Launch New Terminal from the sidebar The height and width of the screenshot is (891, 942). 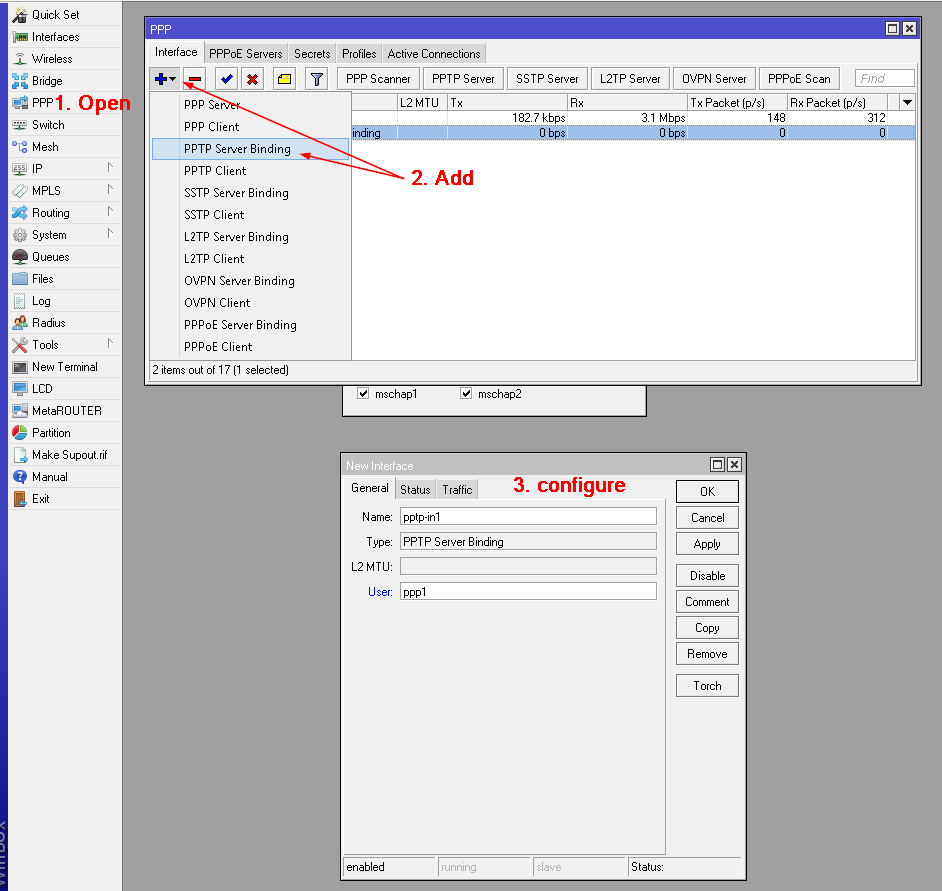coord(64,366)
